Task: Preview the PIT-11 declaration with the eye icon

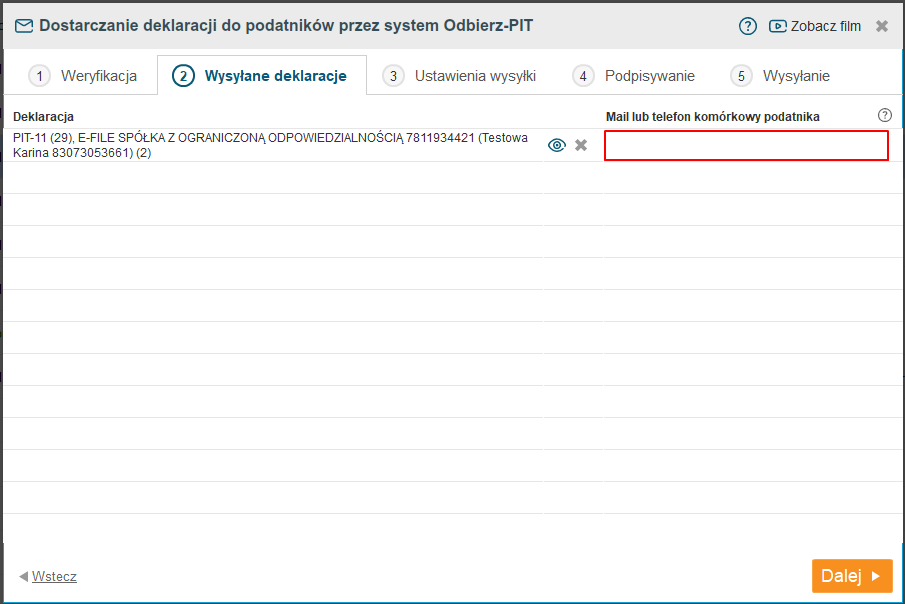Action: 557,146
